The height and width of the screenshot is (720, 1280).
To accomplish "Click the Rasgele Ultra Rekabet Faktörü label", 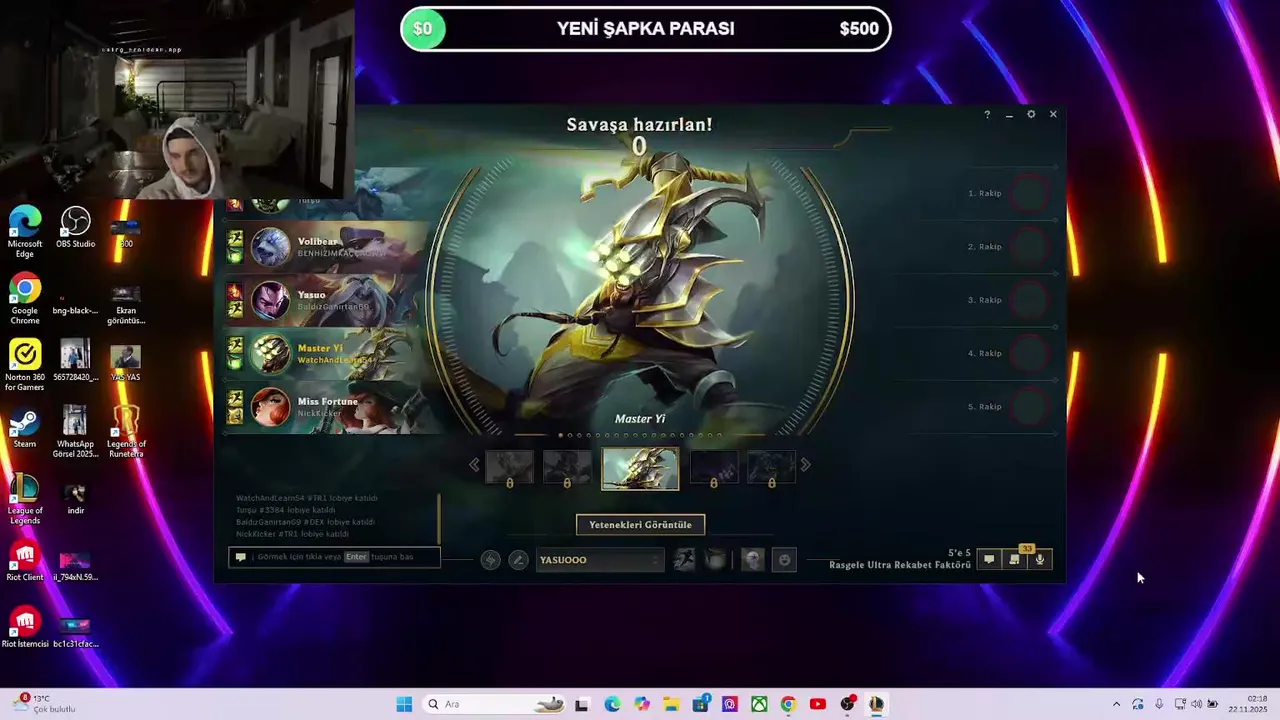I will pos(900,565).
